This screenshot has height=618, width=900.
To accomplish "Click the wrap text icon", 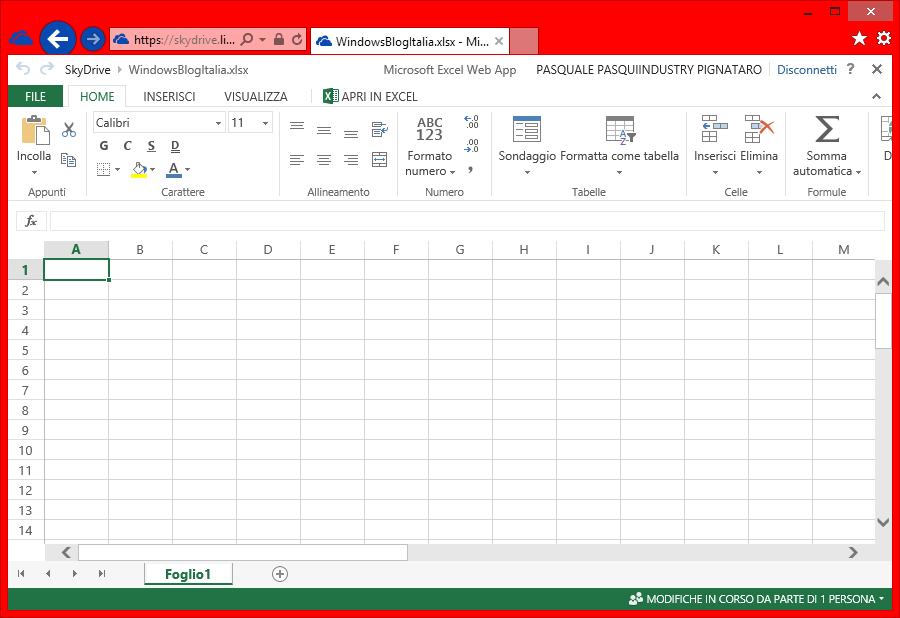I will click(380, 129).
